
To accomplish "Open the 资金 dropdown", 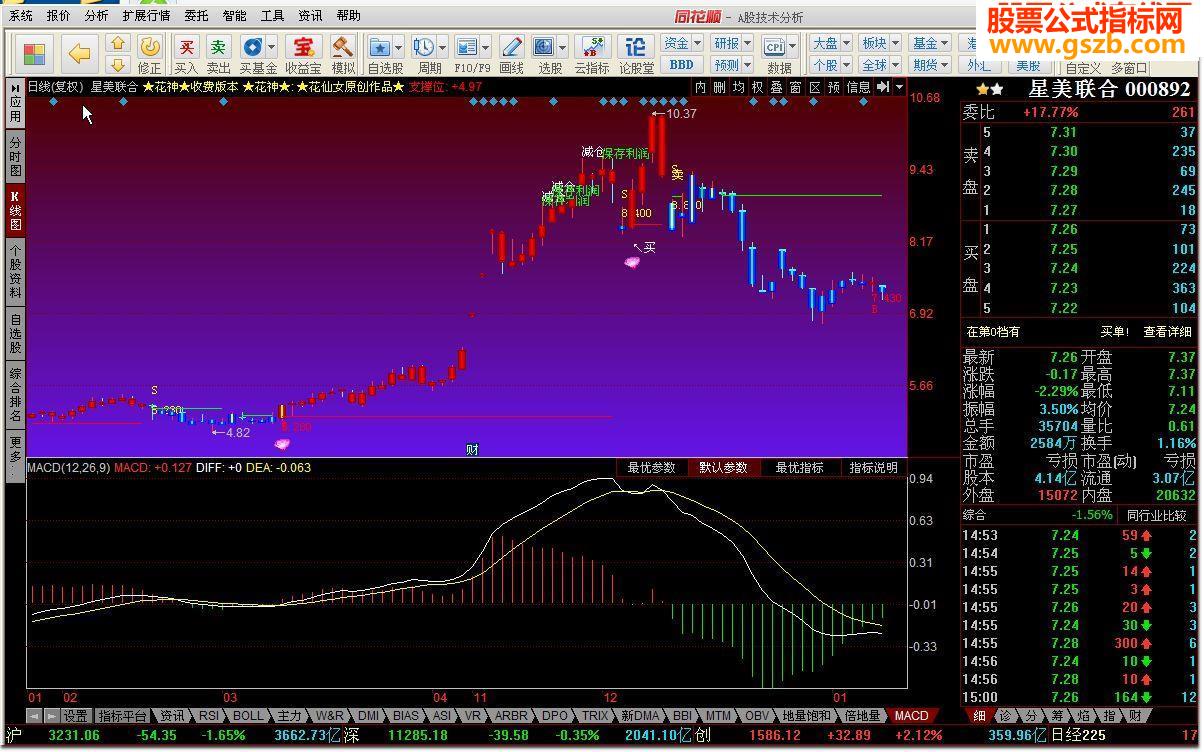I will (x=682, y=43).
